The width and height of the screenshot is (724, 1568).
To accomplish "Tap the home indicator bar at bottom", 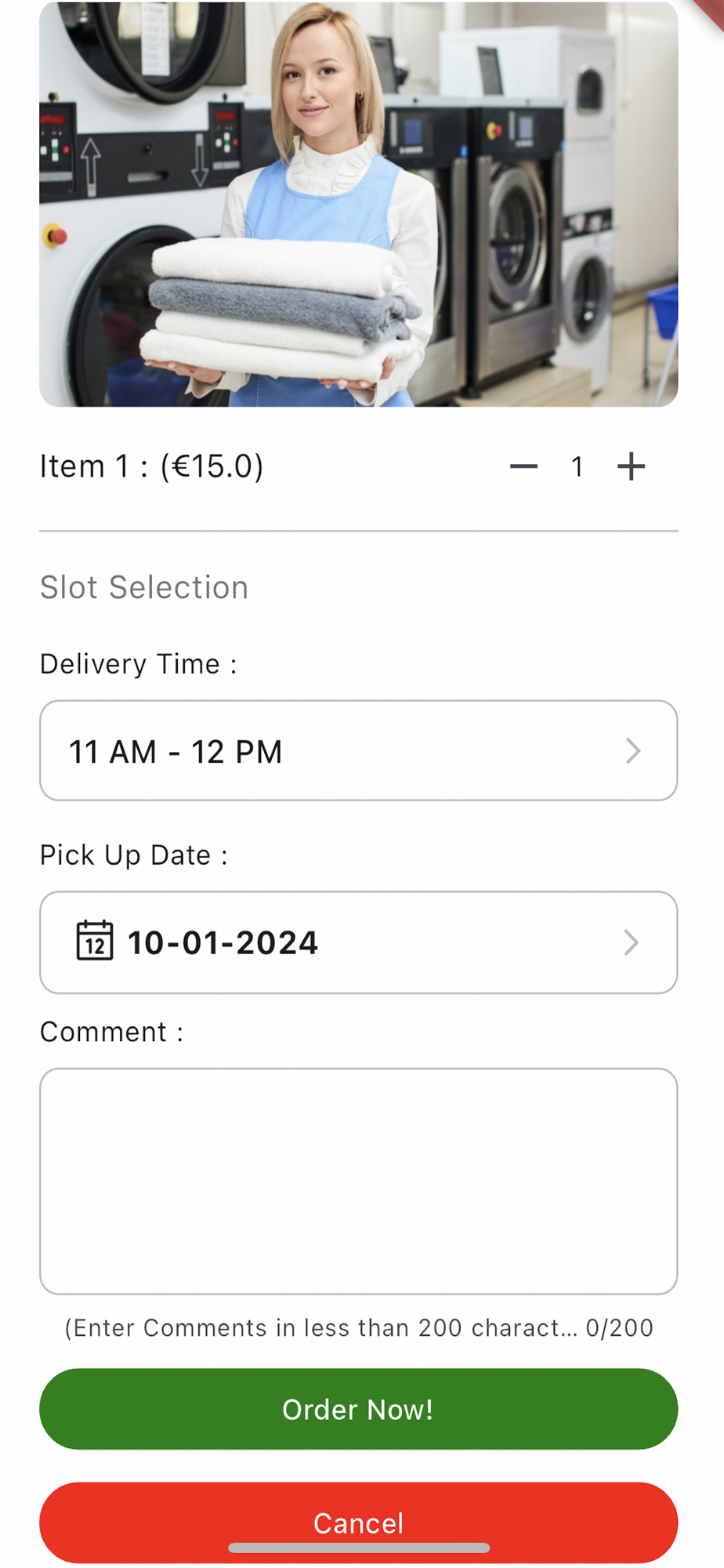I will coord(359,1548).
